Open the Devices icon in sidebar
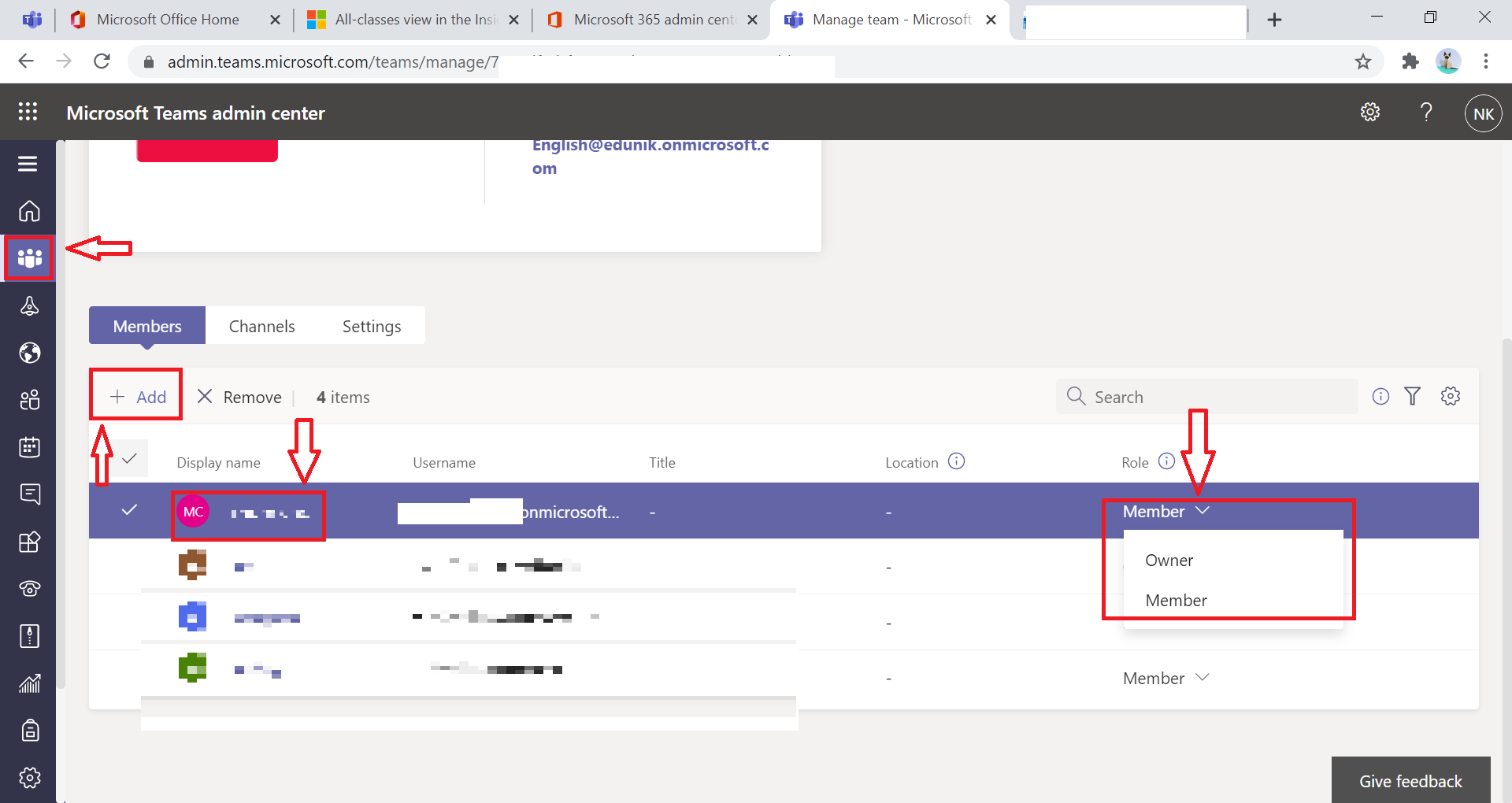This screenshot has width=1512, height=803. [29, 305]
